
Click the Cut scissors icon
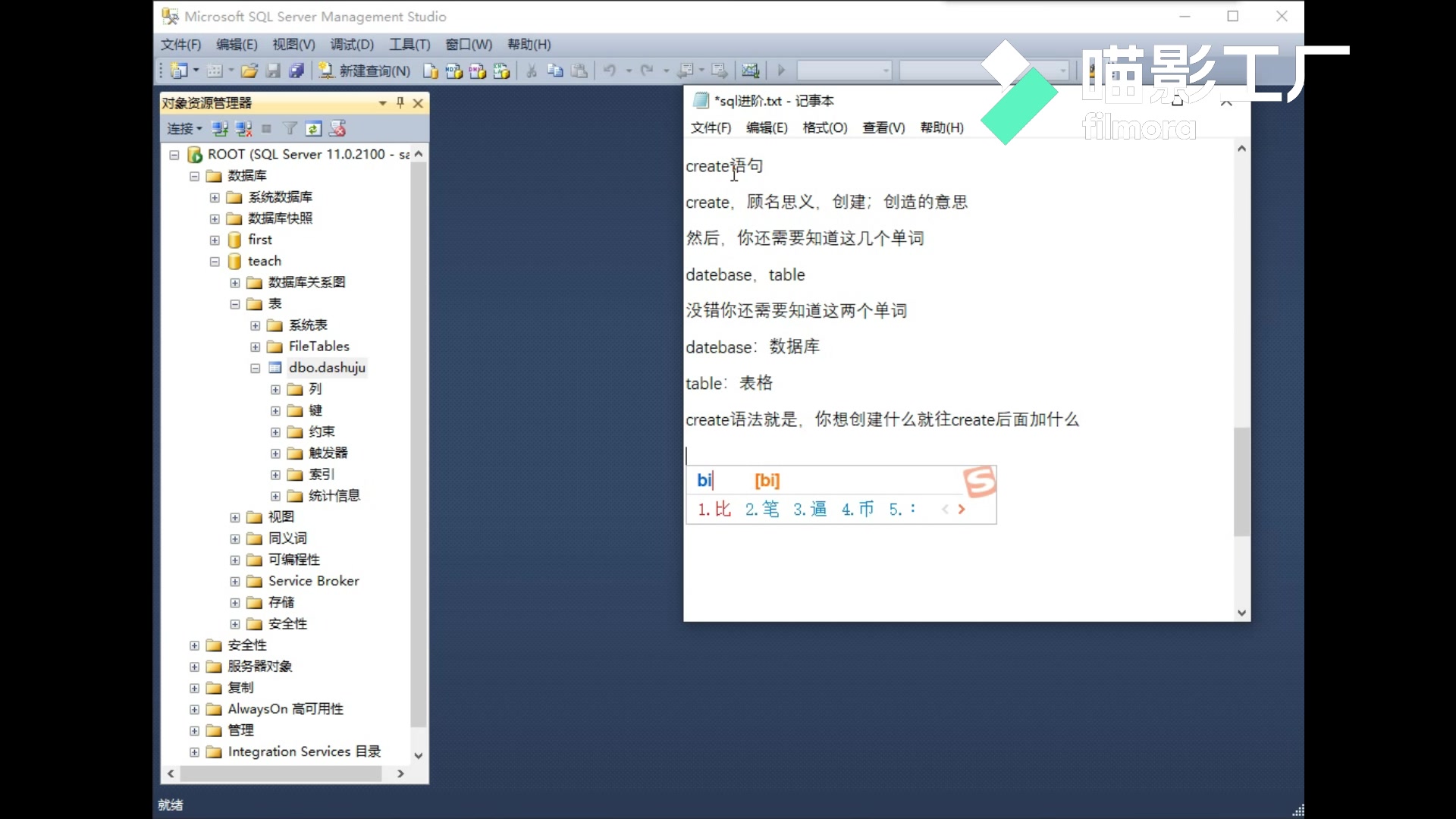532,71
